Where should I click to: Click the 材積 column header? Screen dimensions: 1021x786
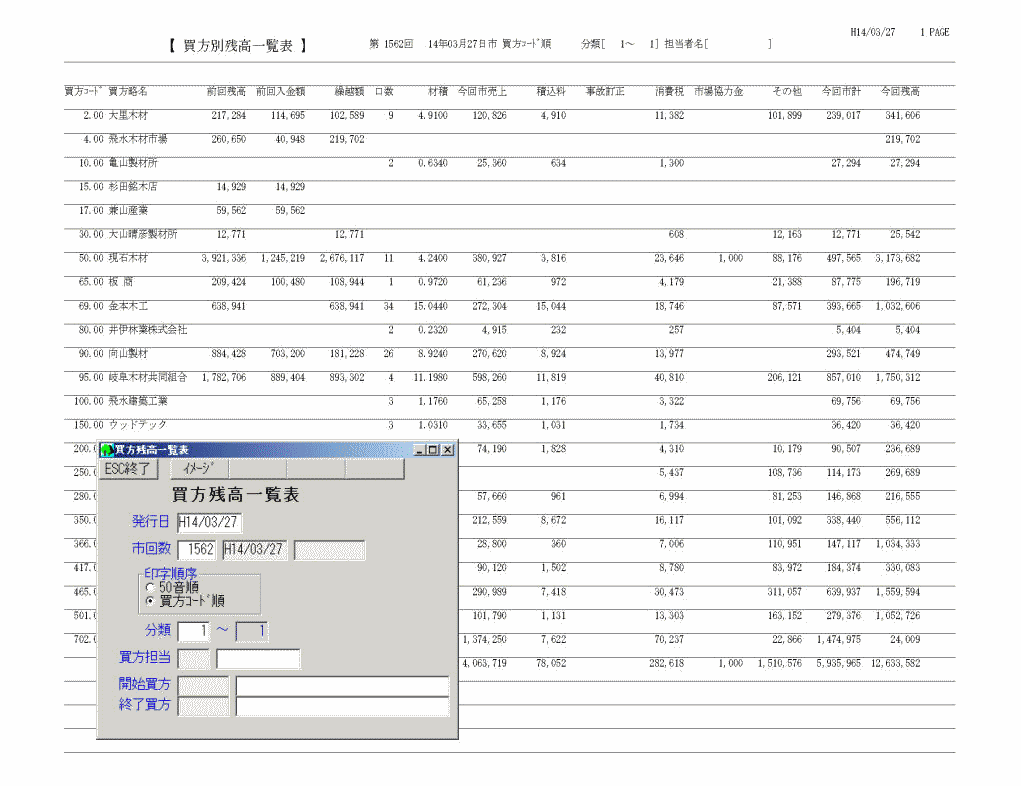click(x=438, y=92)
